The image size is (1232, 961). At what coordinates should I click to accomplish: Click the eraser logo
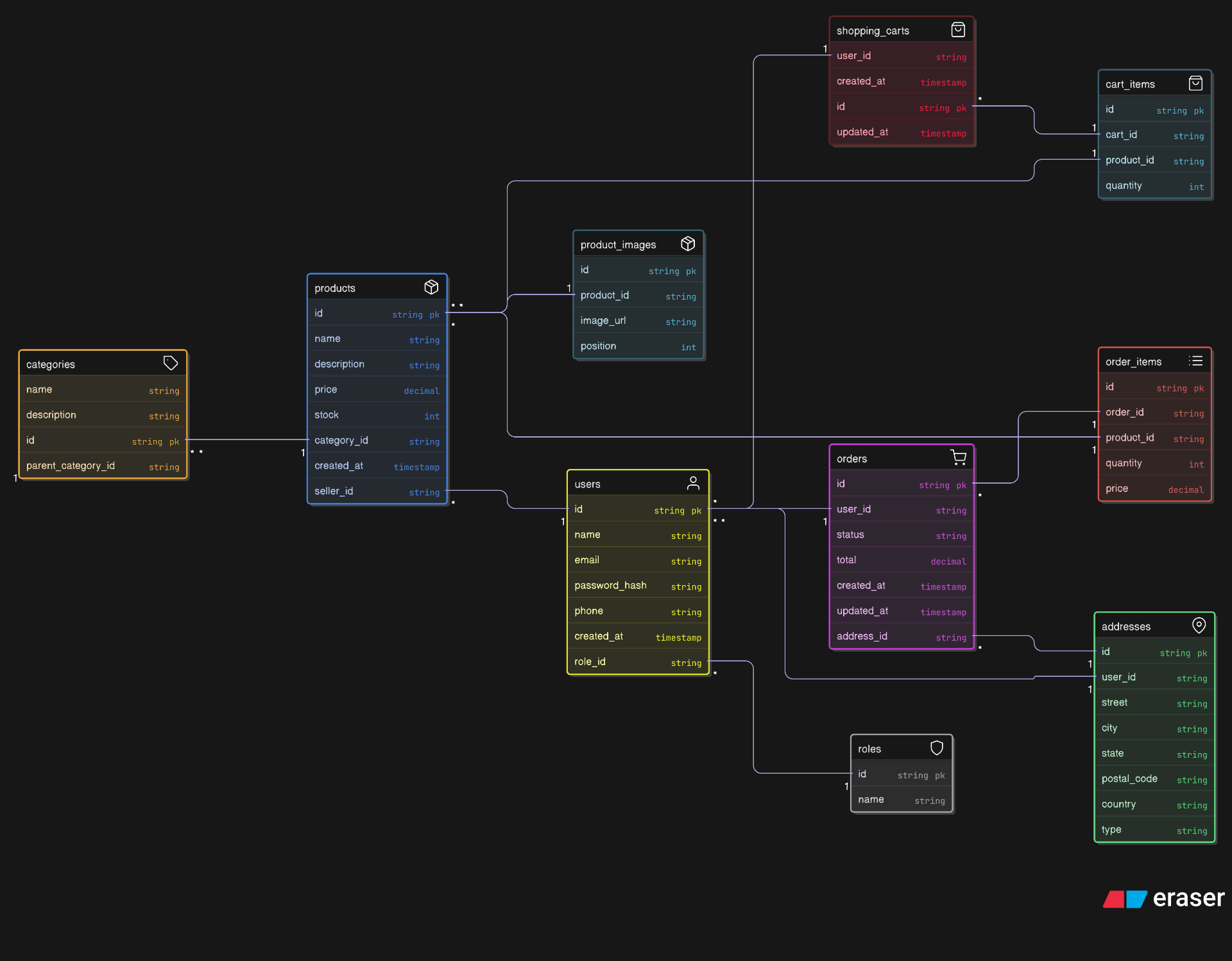[x=1163, y=898]
